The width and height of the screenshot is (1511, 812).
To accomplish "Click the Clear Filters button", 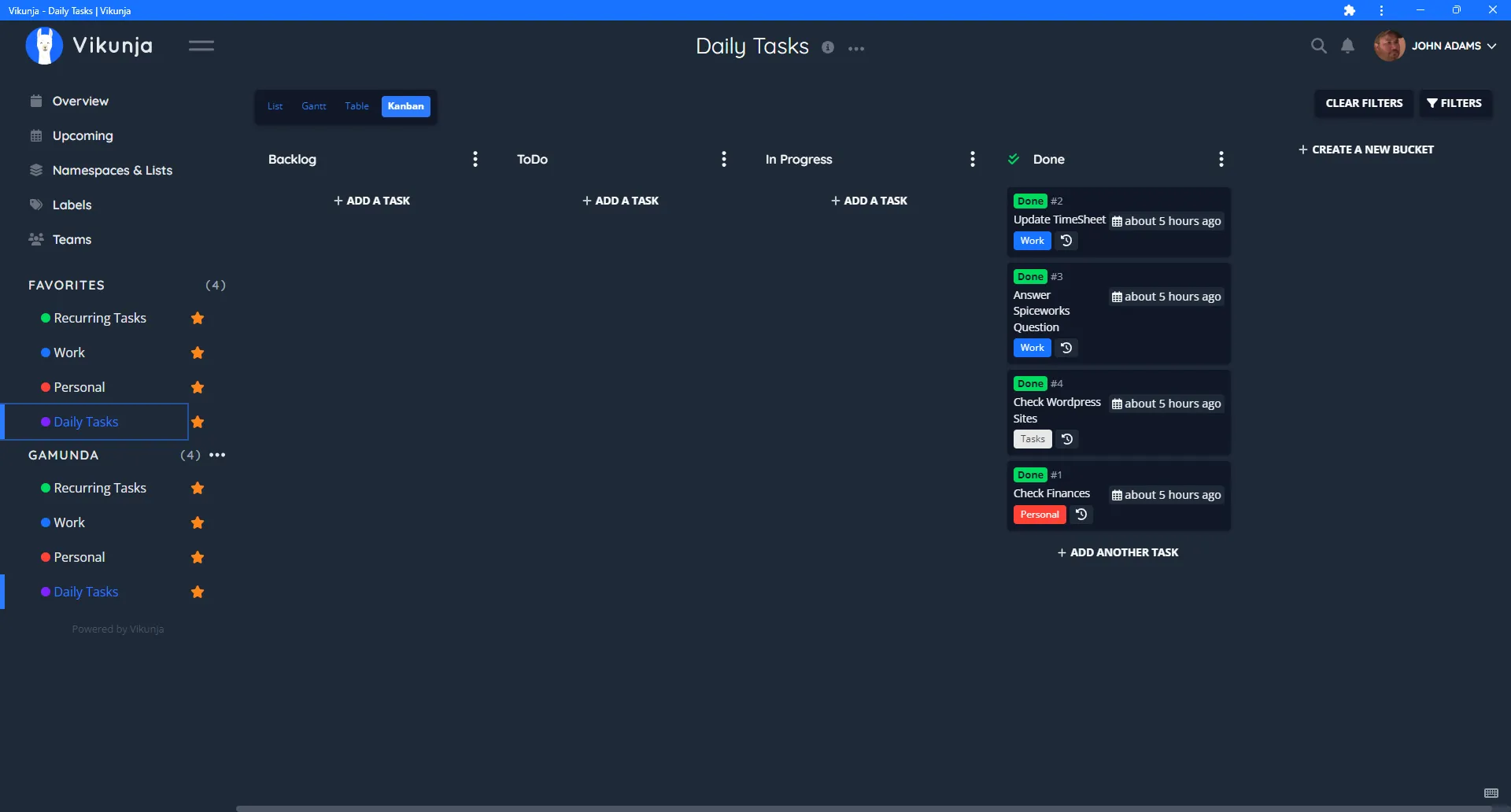I will tap(1365, 103).
